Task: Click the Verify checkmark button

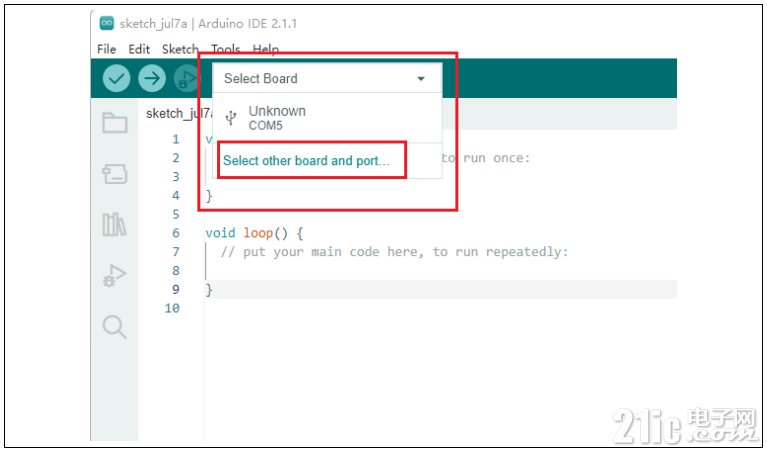Action: pos(116,78)
